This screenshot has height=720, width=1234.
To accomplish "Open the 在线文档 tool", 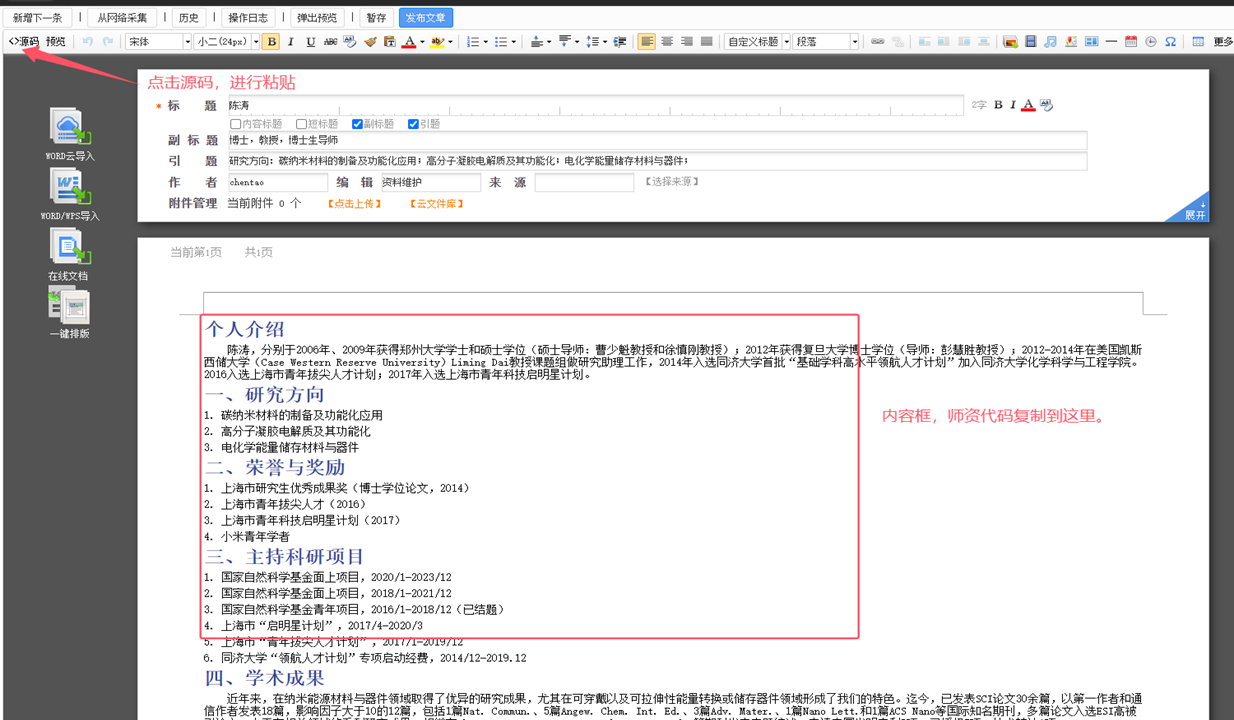I will (x=68, y=247).
